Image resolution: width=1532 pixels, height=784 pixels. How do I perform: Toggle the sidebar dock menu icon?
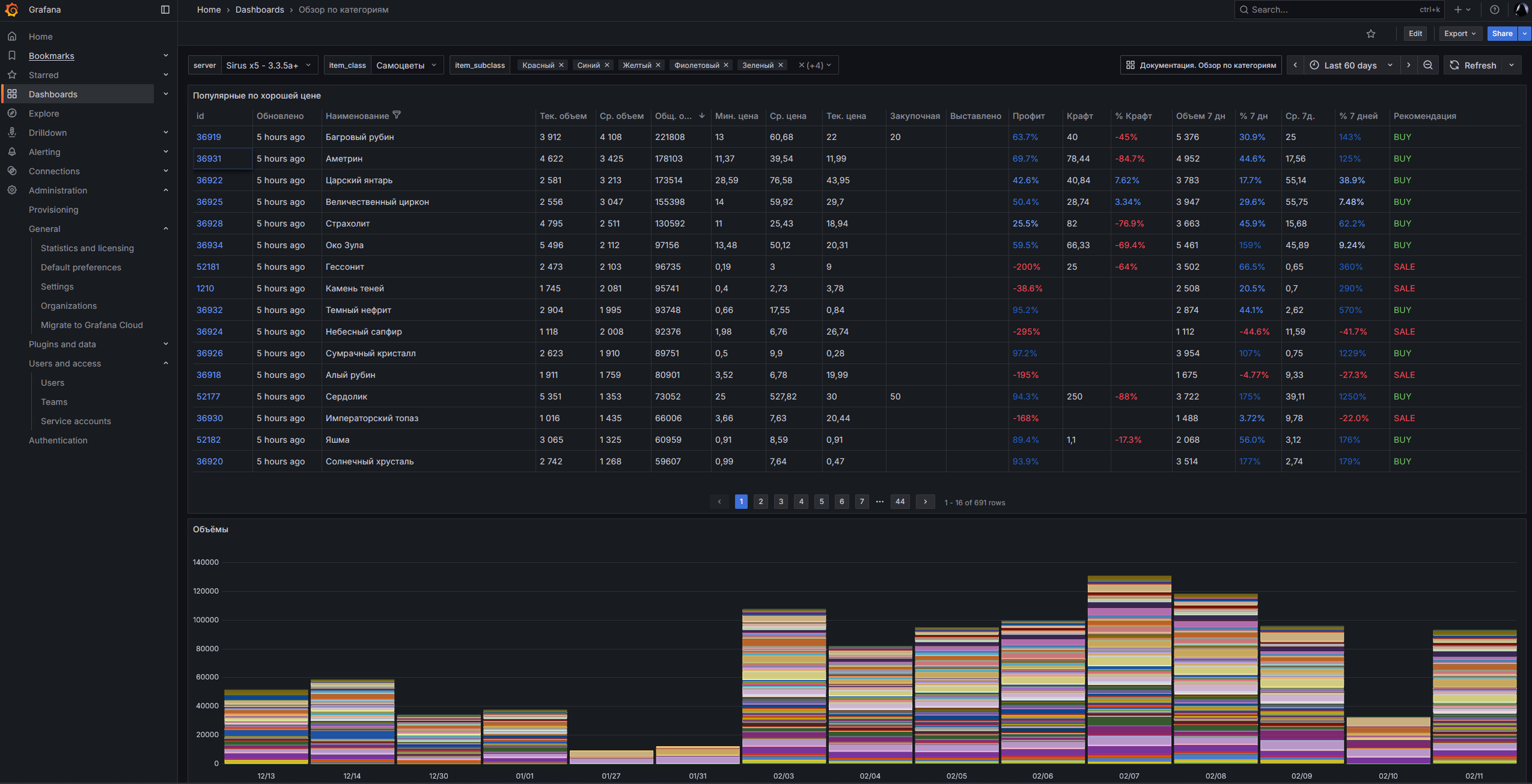[165, 10]
